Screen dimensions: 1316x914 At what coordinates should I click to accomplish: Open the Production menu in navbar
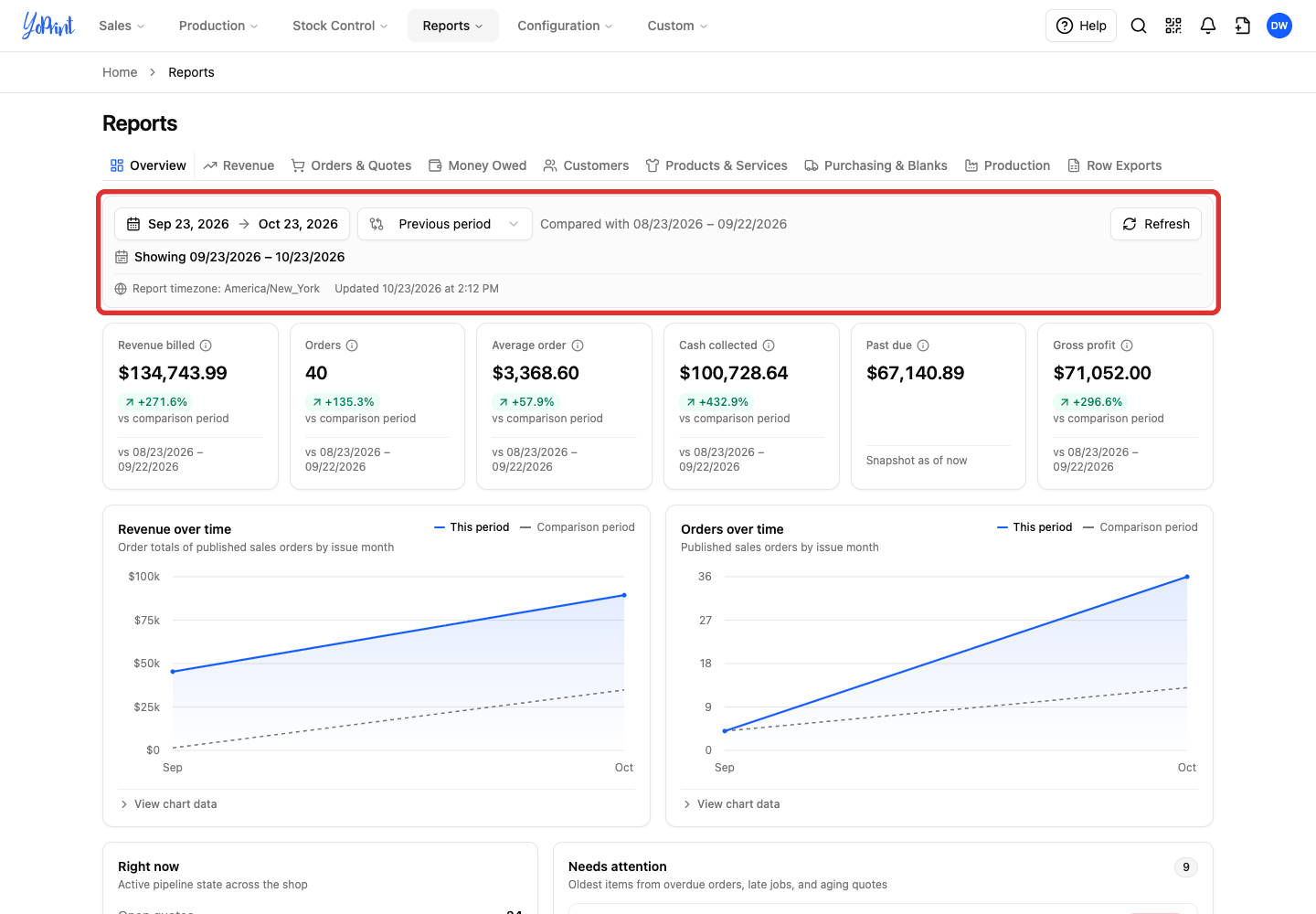click(x=218, y=26)
